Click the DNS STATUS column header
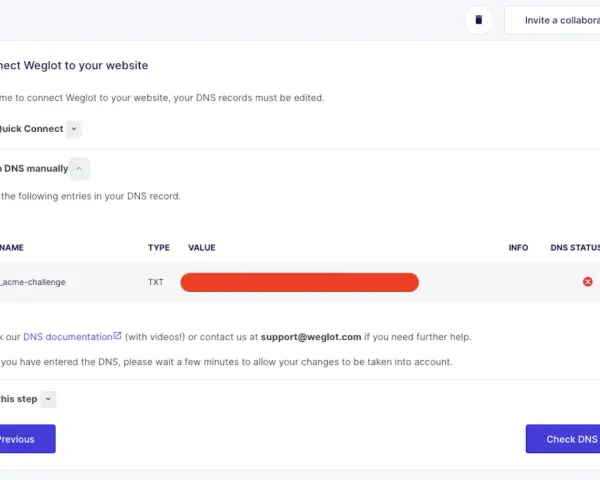The height and width of the screenshot is (480, 600). point(575,248)
